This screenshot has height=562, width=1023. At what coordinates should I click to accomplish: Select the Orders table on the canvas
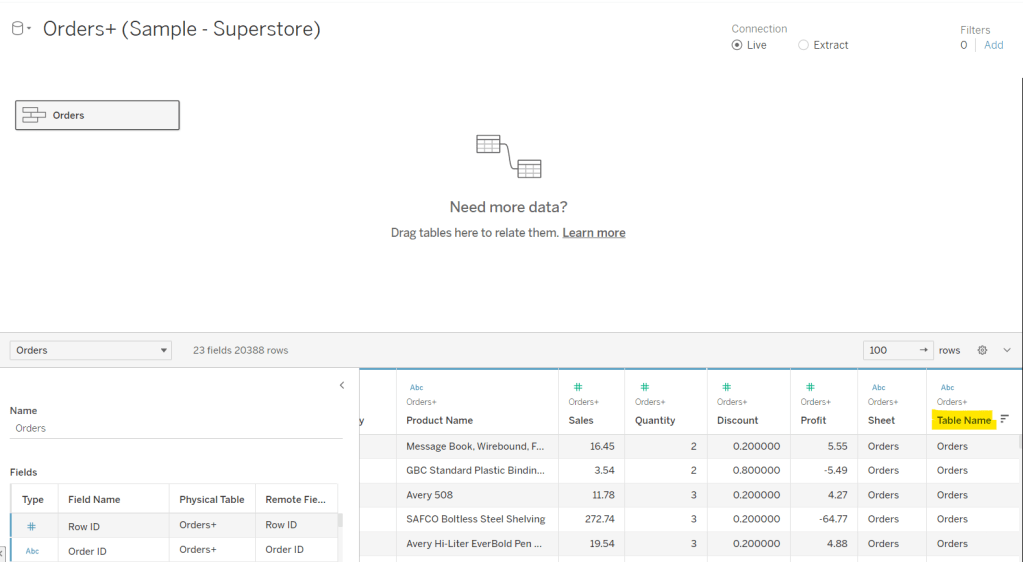tap(97, 115)
